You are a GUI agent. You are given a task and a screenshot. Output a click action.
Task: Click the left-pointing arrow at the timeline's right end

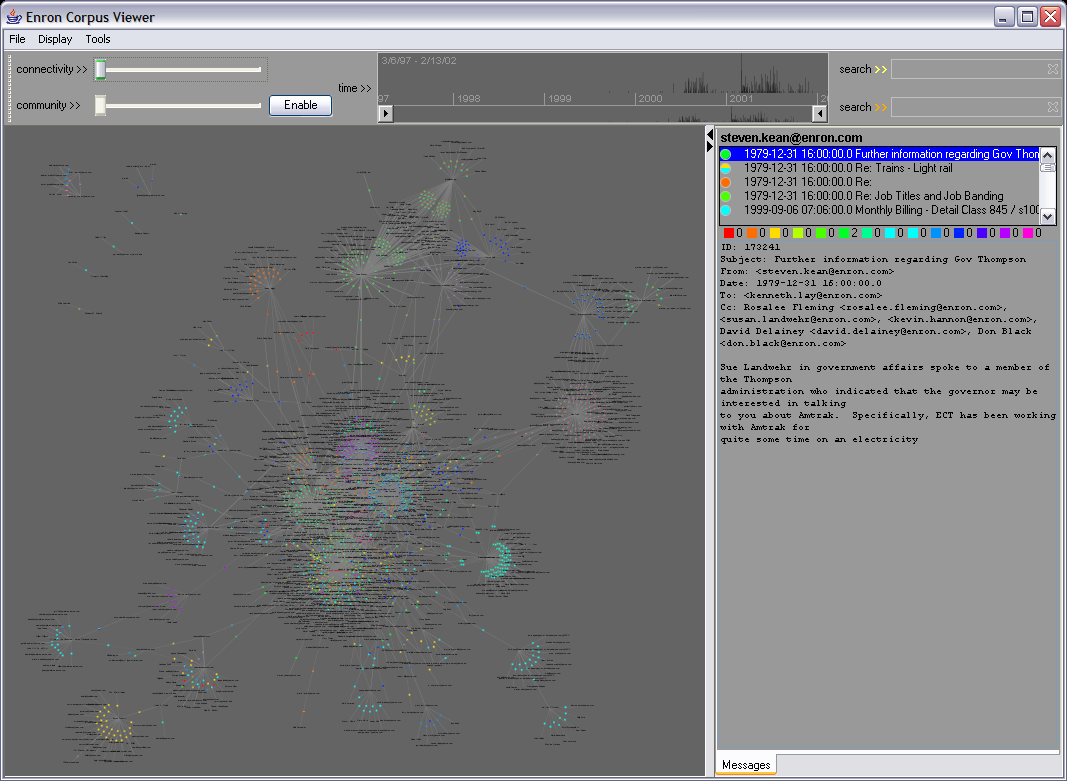(x=820, y=114)
